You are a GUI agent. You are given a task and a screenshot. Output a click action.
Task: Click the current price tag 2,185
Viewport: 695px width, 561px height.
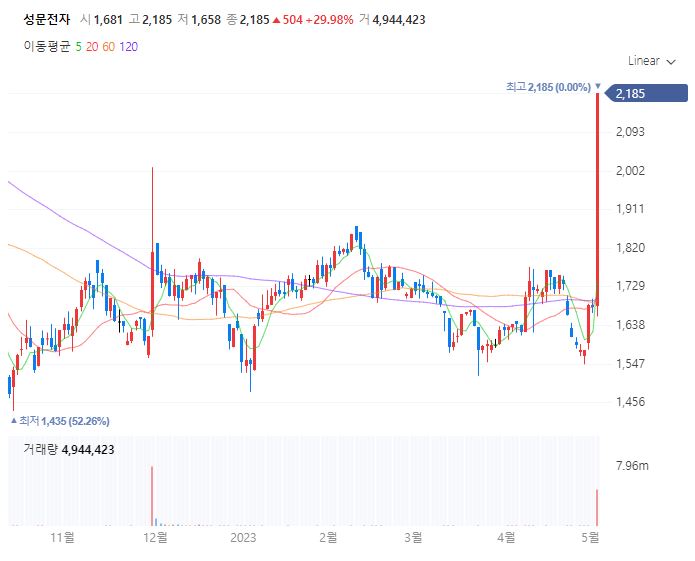647,94
